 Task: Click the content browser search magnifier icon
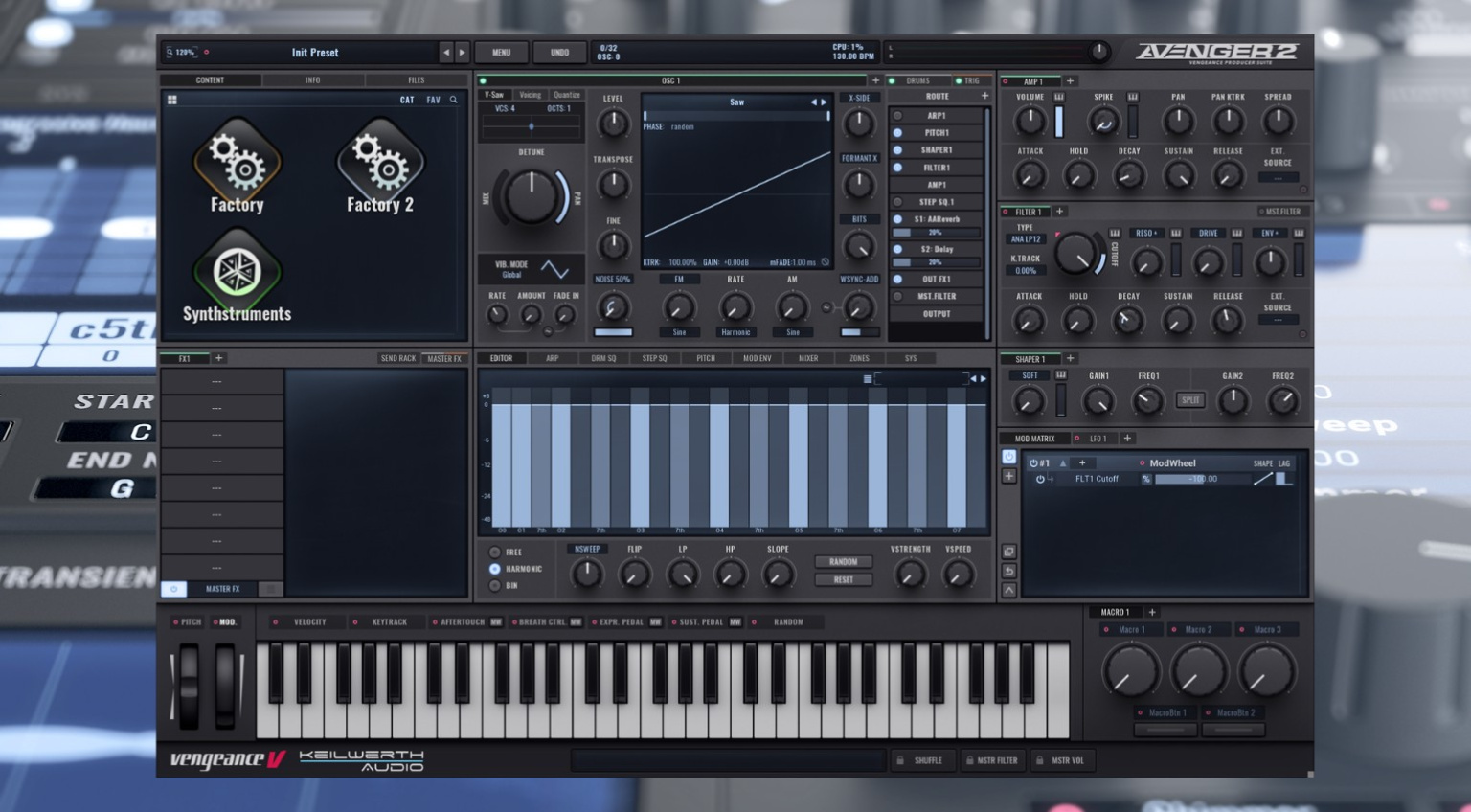tap(454, 100)
